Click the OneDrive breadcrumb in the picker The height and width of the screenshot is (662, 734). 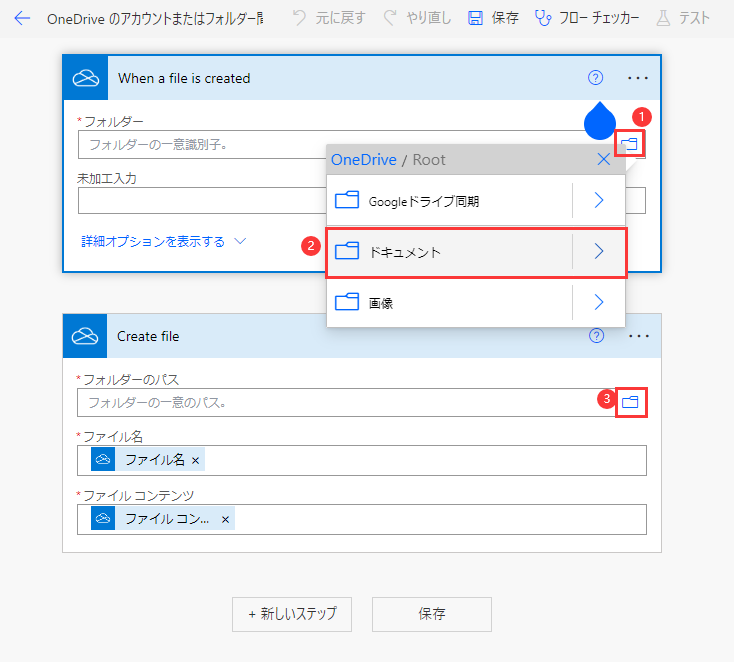(364, 160)
